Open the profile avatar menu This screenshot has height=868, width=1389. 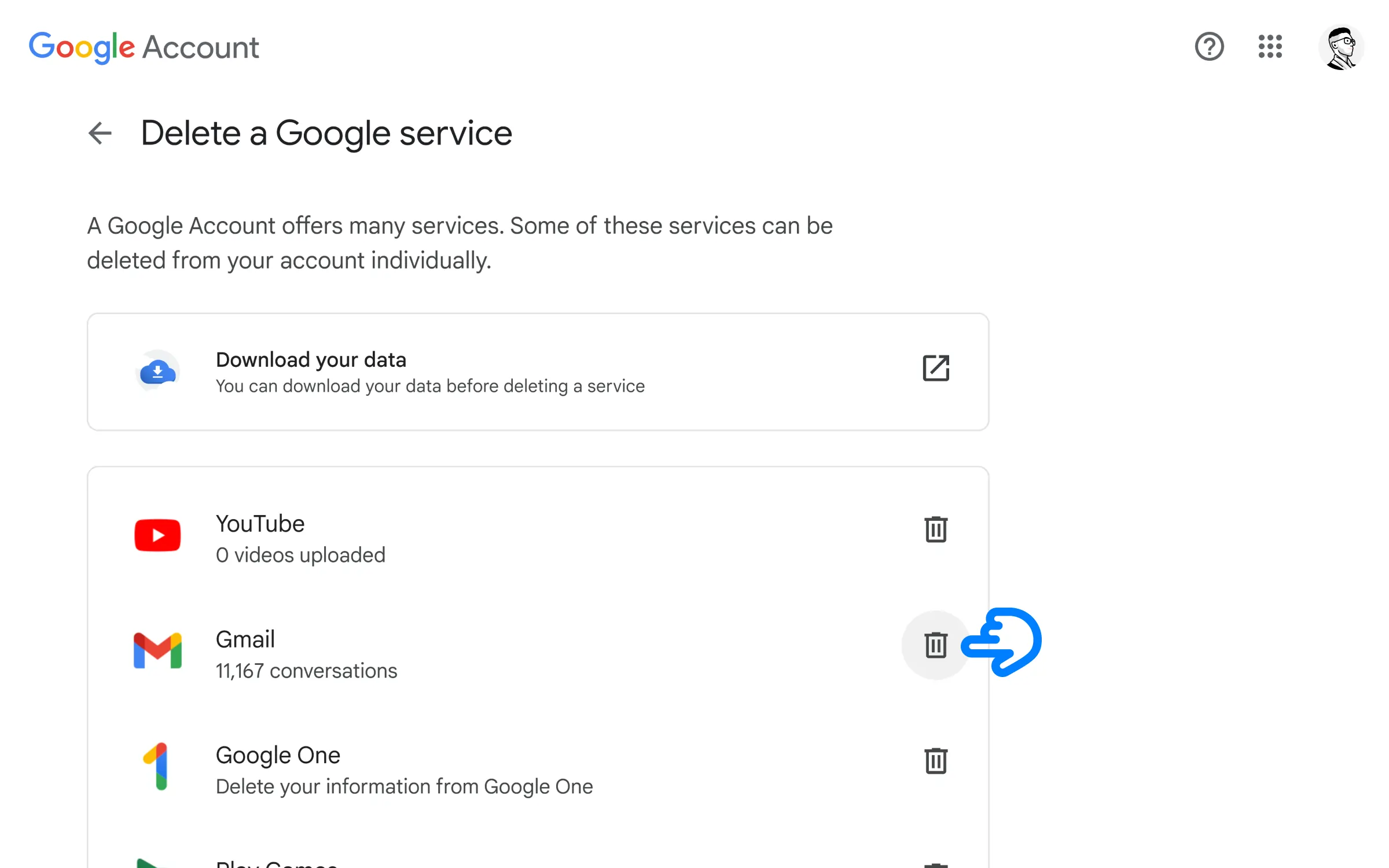coord(1342,47)
